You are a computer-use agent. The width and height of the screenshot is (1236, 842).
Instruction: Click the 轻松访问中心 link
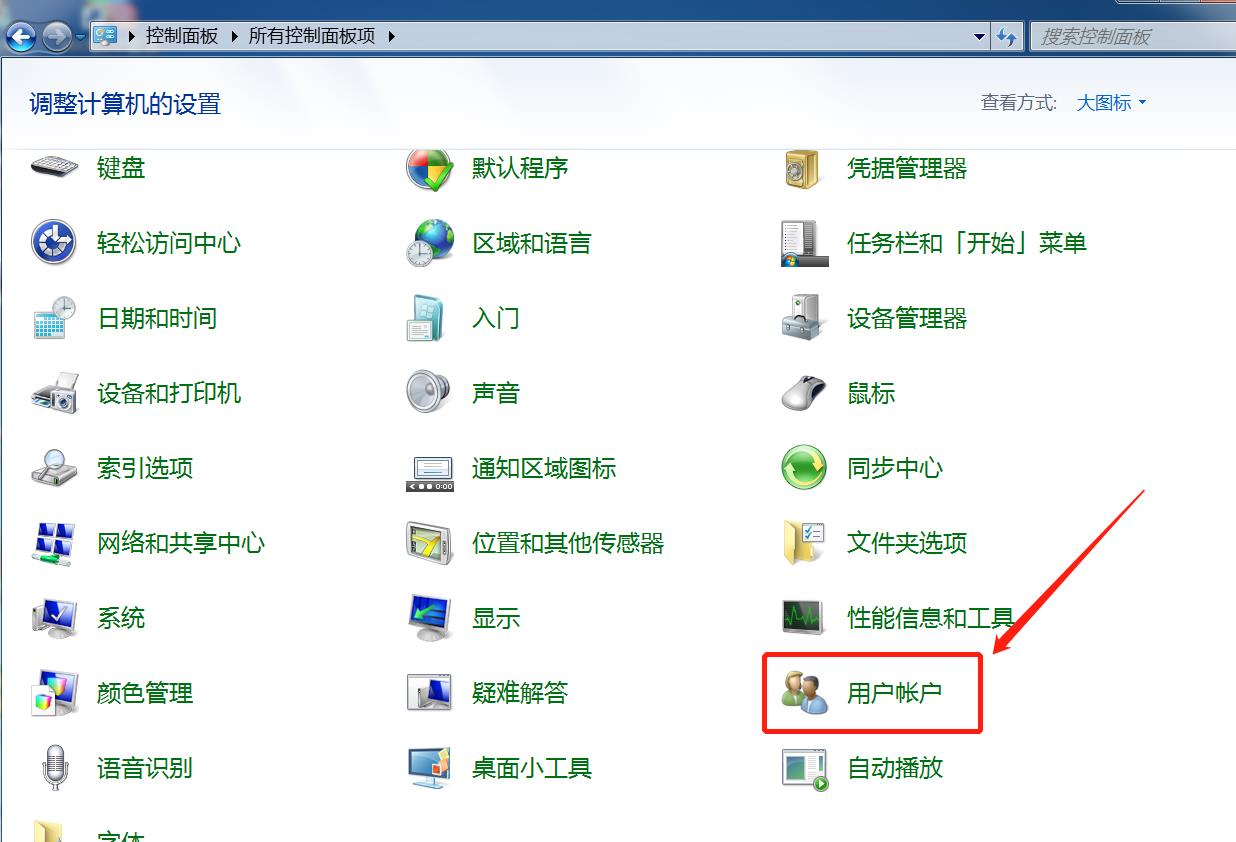pyautogui.click(x=169, y=243)
